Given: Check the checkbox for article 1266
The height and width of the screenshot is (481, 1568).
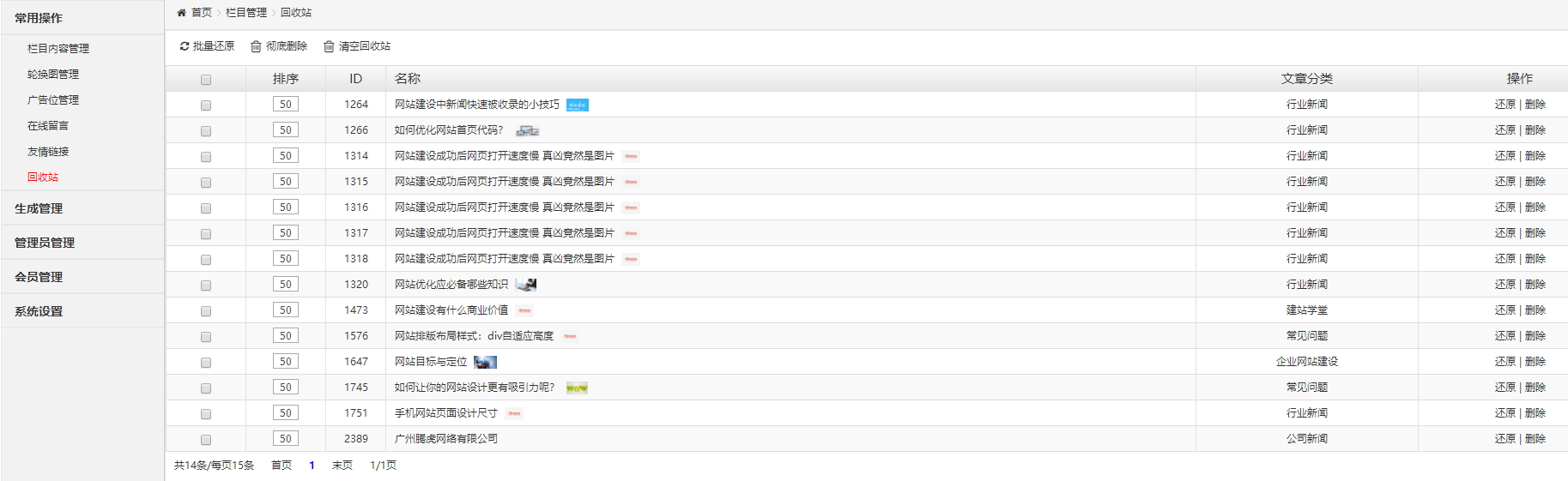Looking at the screenshot, I should click(x=206, y=131).
